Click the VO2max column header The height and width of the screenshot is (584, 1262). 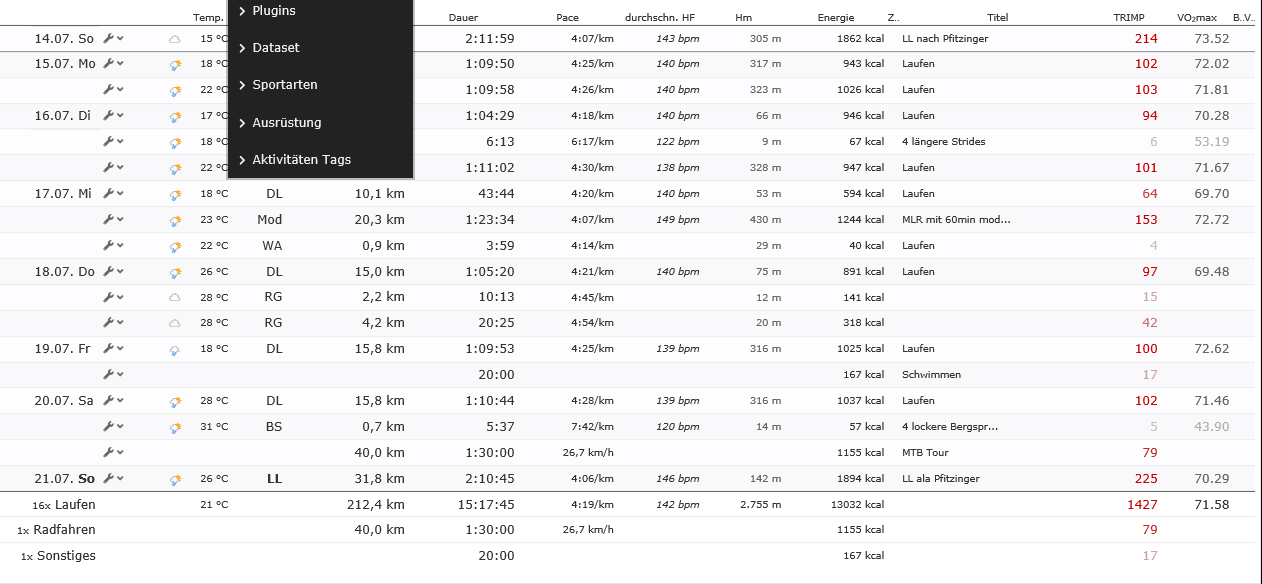1197,18
